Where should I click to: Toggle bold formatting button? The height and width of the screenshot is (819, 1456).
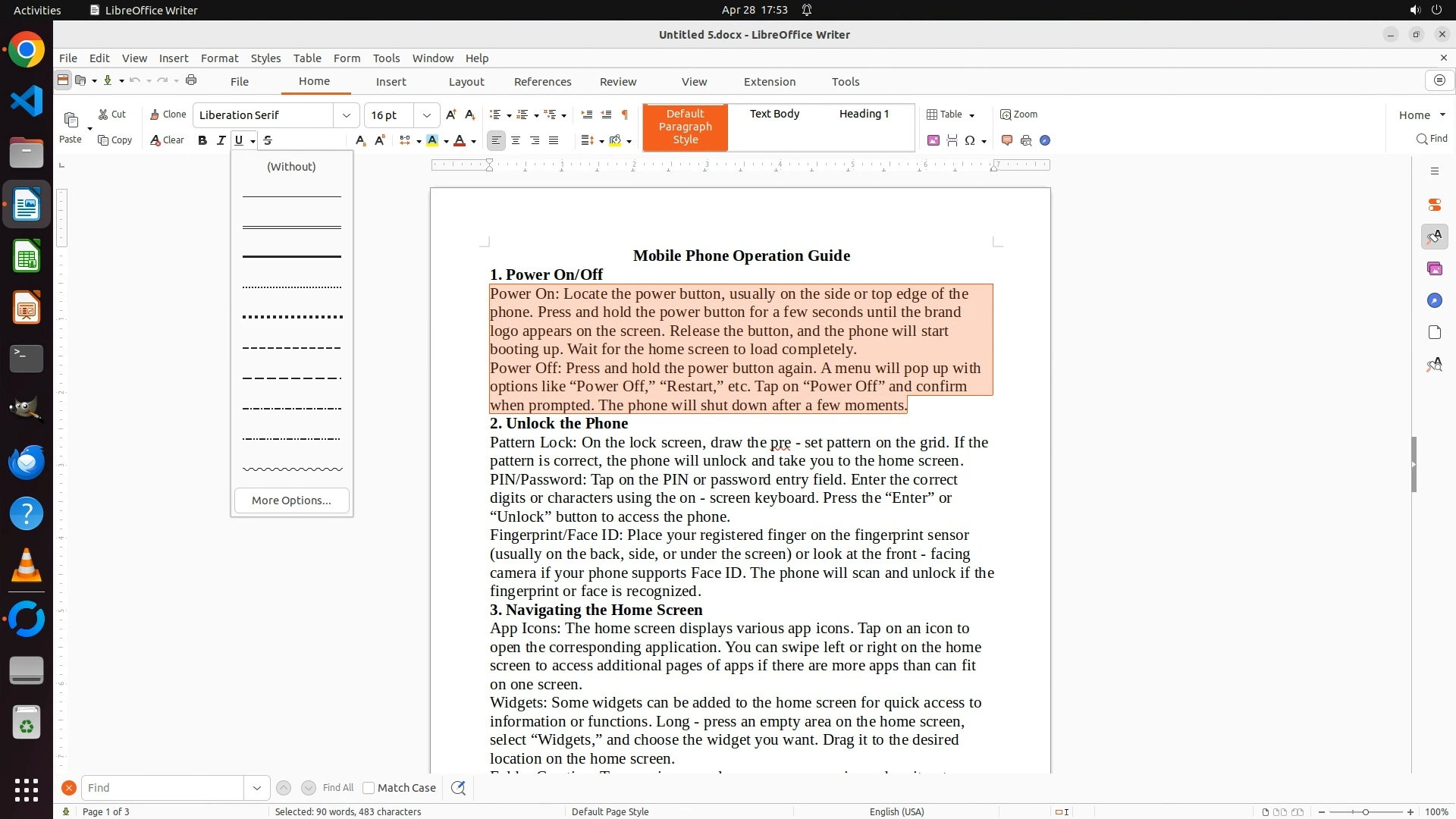(202, 140)
